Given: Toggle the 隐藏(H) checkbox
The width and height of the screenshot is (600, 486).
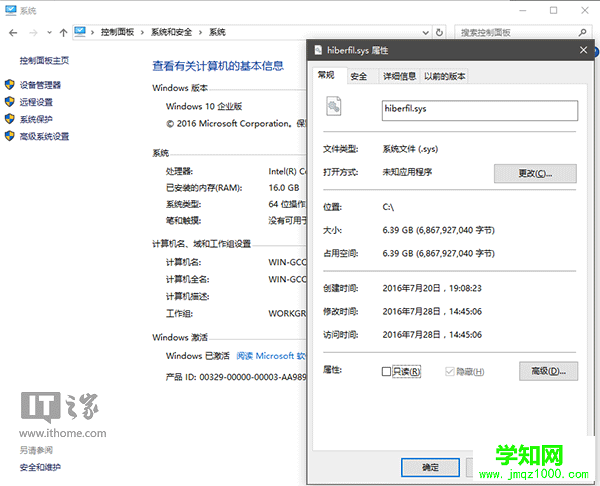Looking at the screenshot, I should [450, 371].
